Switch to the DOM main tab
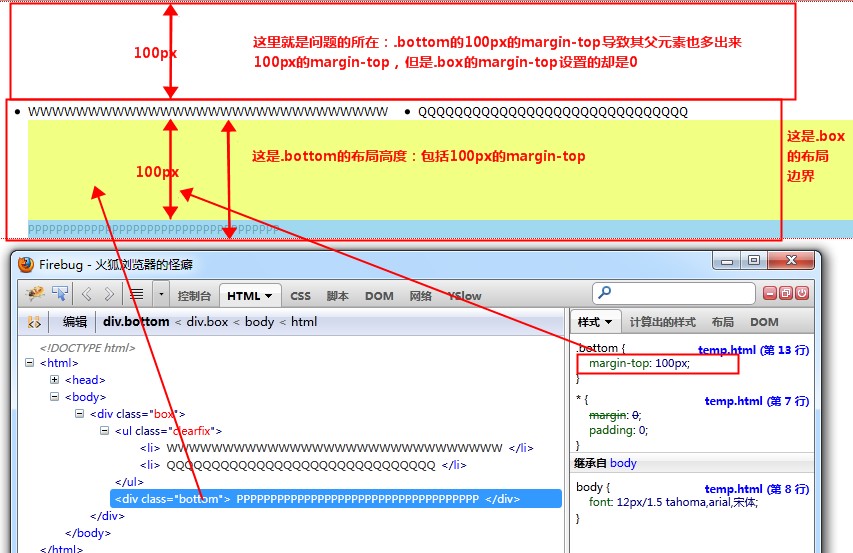The width and height of the screenshot is (853, 553). point(379,296)
